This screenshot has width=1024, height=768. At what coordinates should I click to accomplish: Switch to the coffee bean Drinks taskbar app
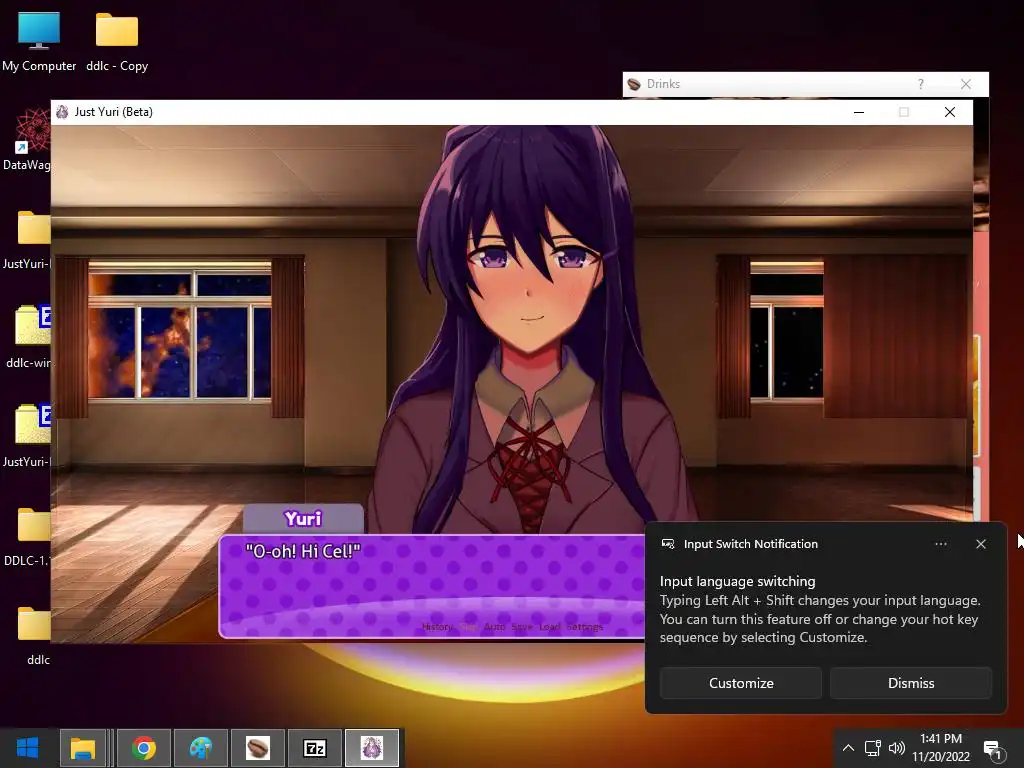(x=258, y=748)
